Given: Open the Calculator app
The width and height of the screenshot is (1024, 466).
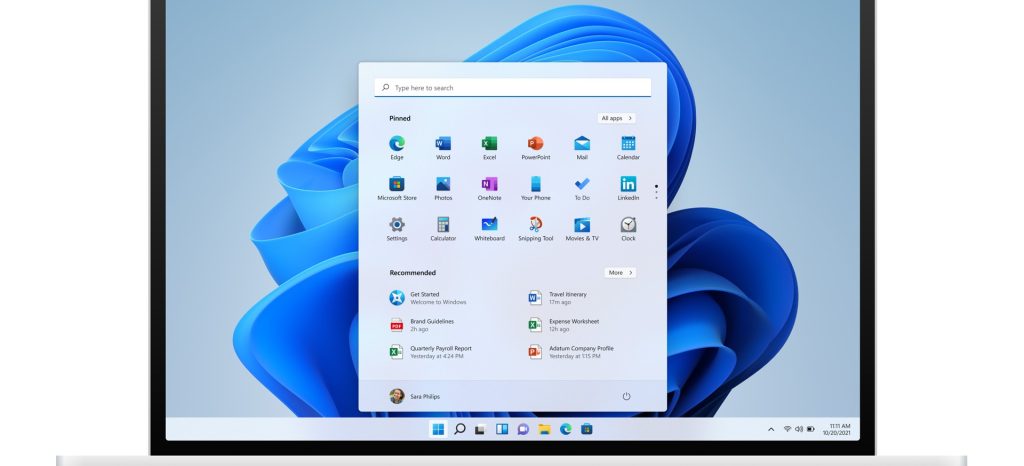Looking at the screenshot, I should (443, 225).
